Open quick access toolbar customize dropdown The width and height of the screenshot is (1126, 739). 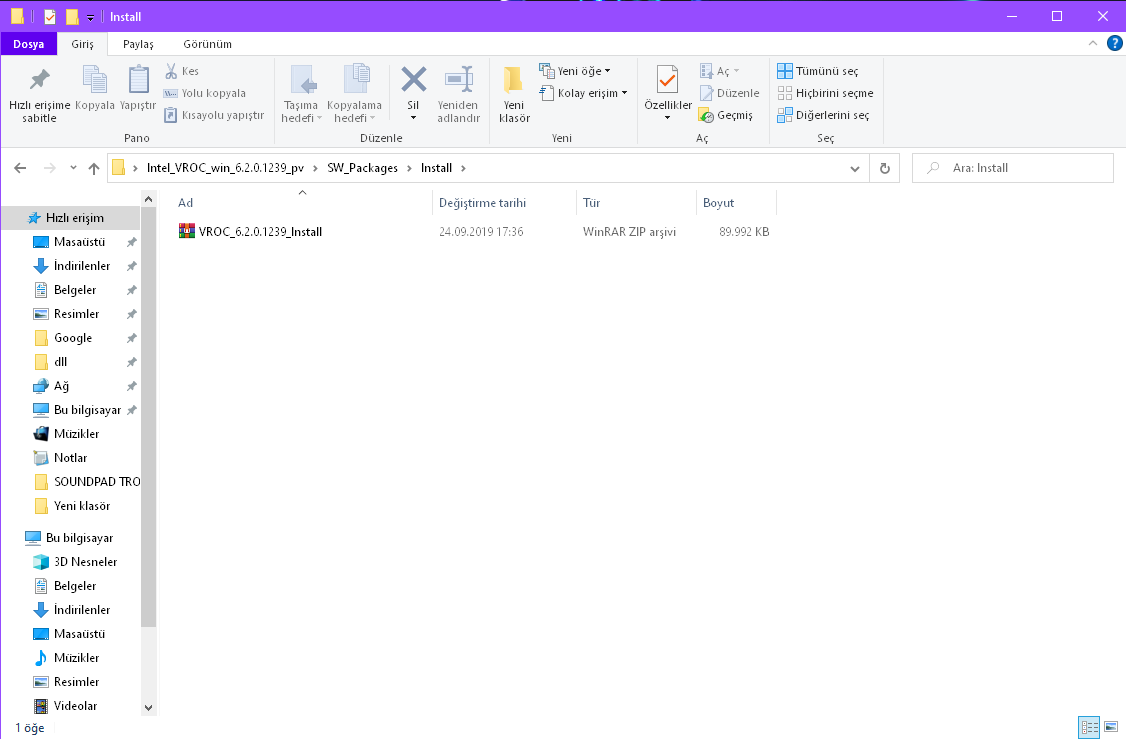point(90,17)
